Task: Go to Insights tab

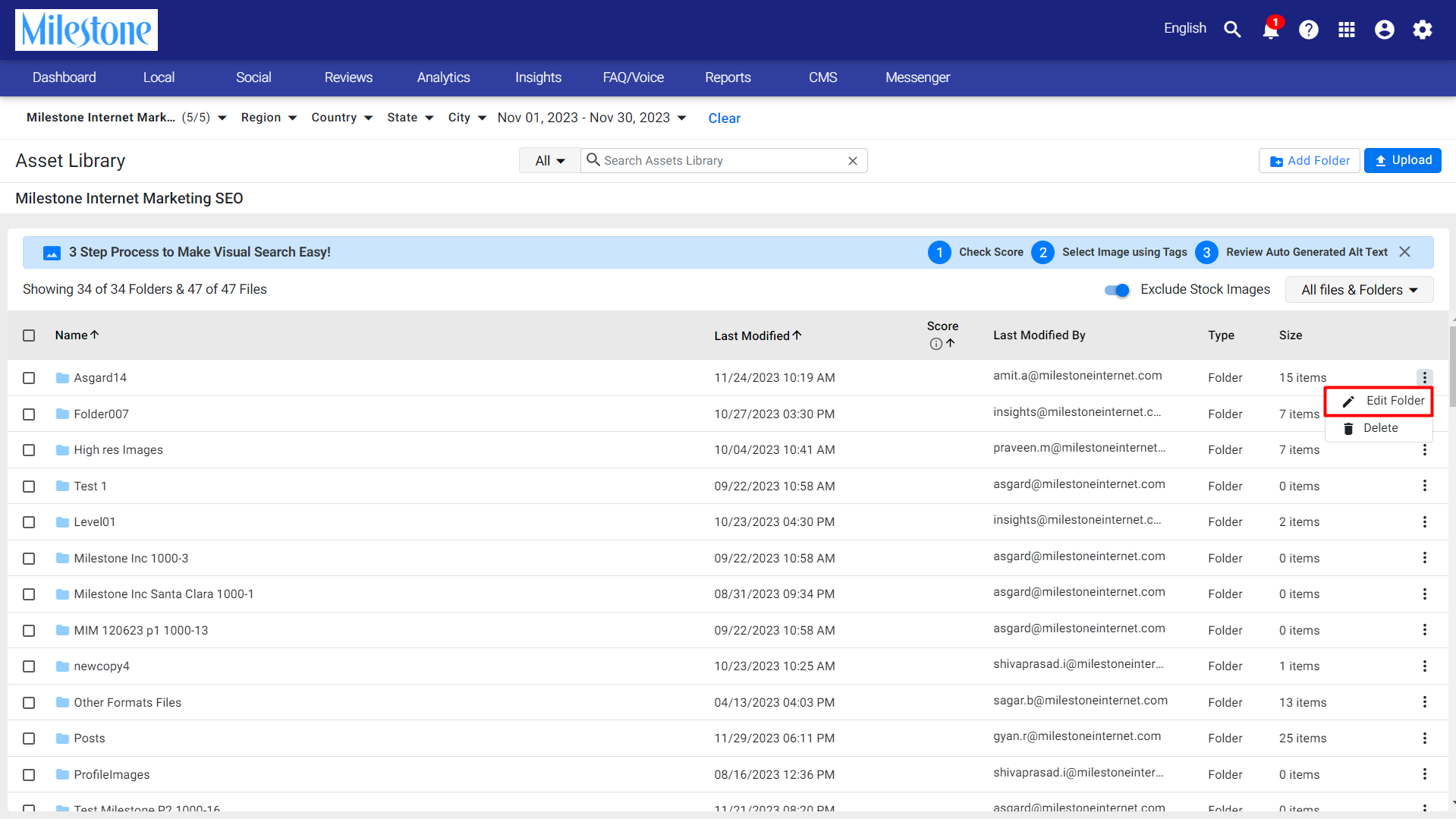Action: (538, 77)
